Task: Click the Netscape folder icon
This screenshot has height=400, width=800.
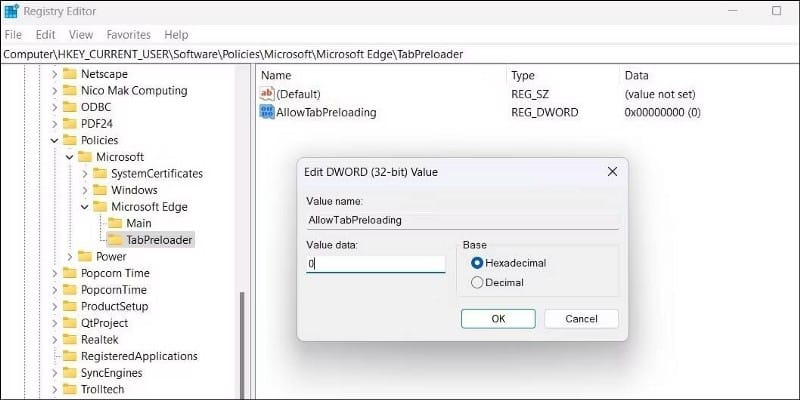Action: (69, 74)
